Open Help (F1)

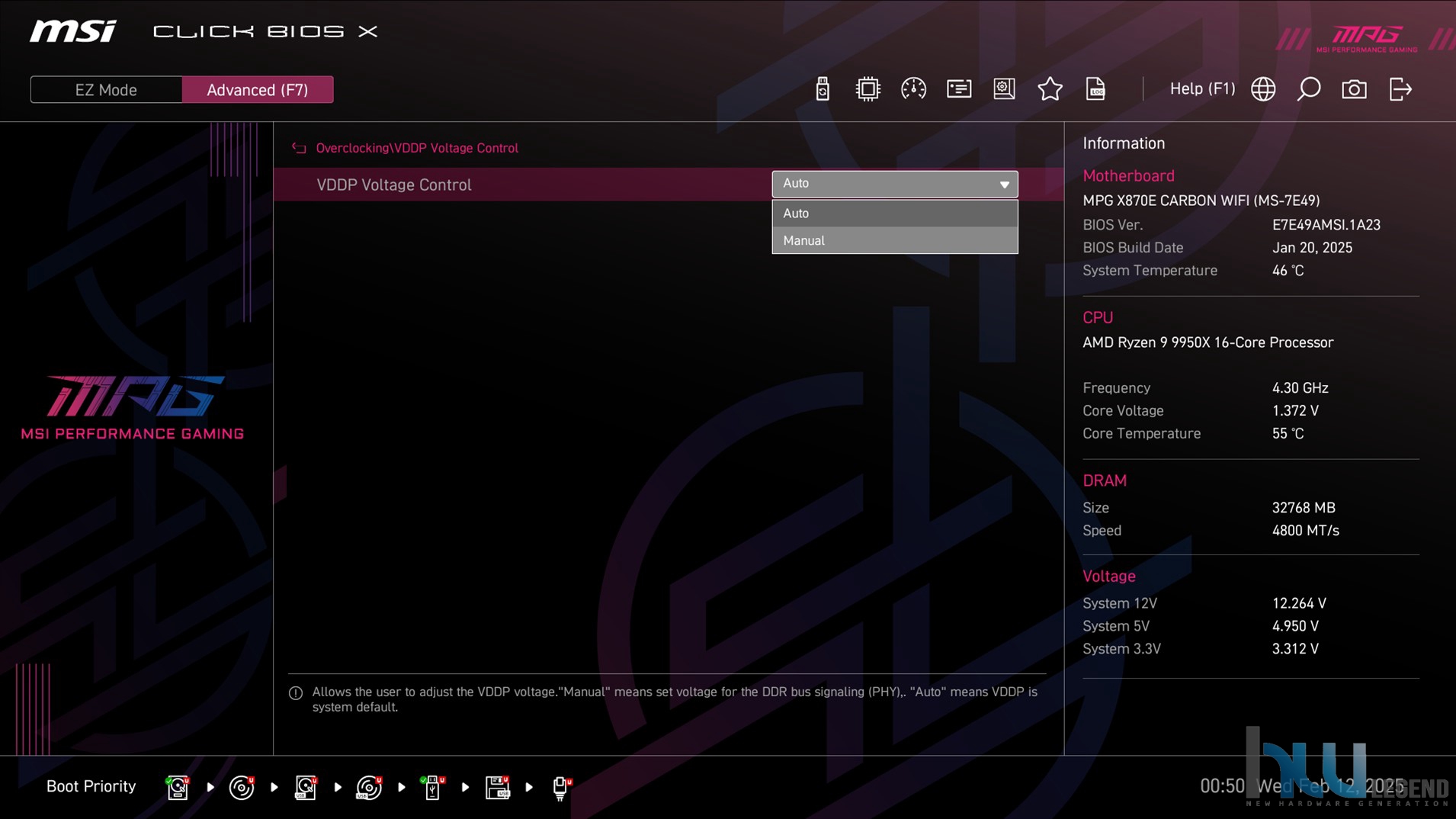coord(1202,89)
